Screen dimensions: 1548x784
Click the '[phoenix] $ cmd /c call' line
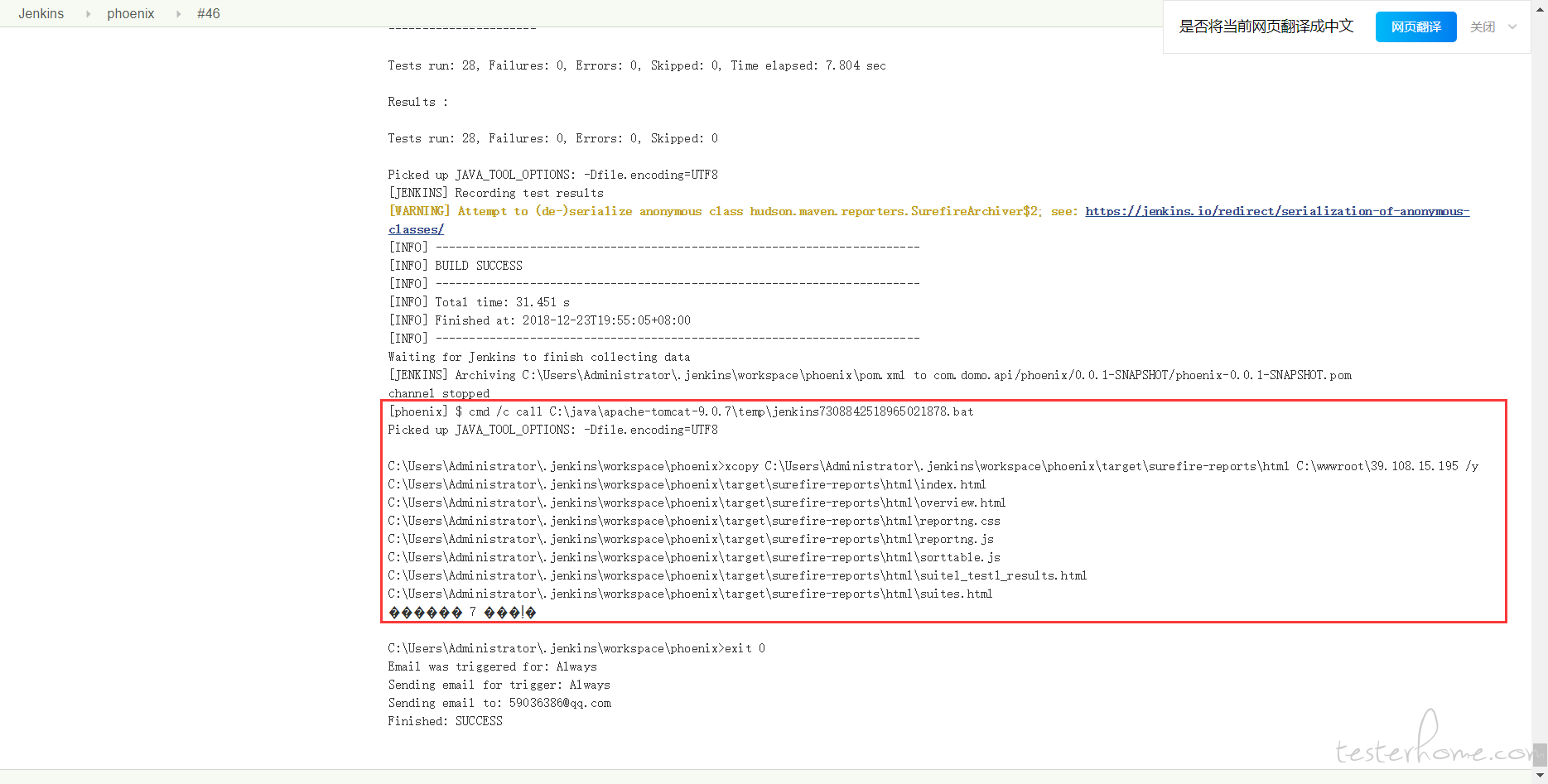point(681,411)
